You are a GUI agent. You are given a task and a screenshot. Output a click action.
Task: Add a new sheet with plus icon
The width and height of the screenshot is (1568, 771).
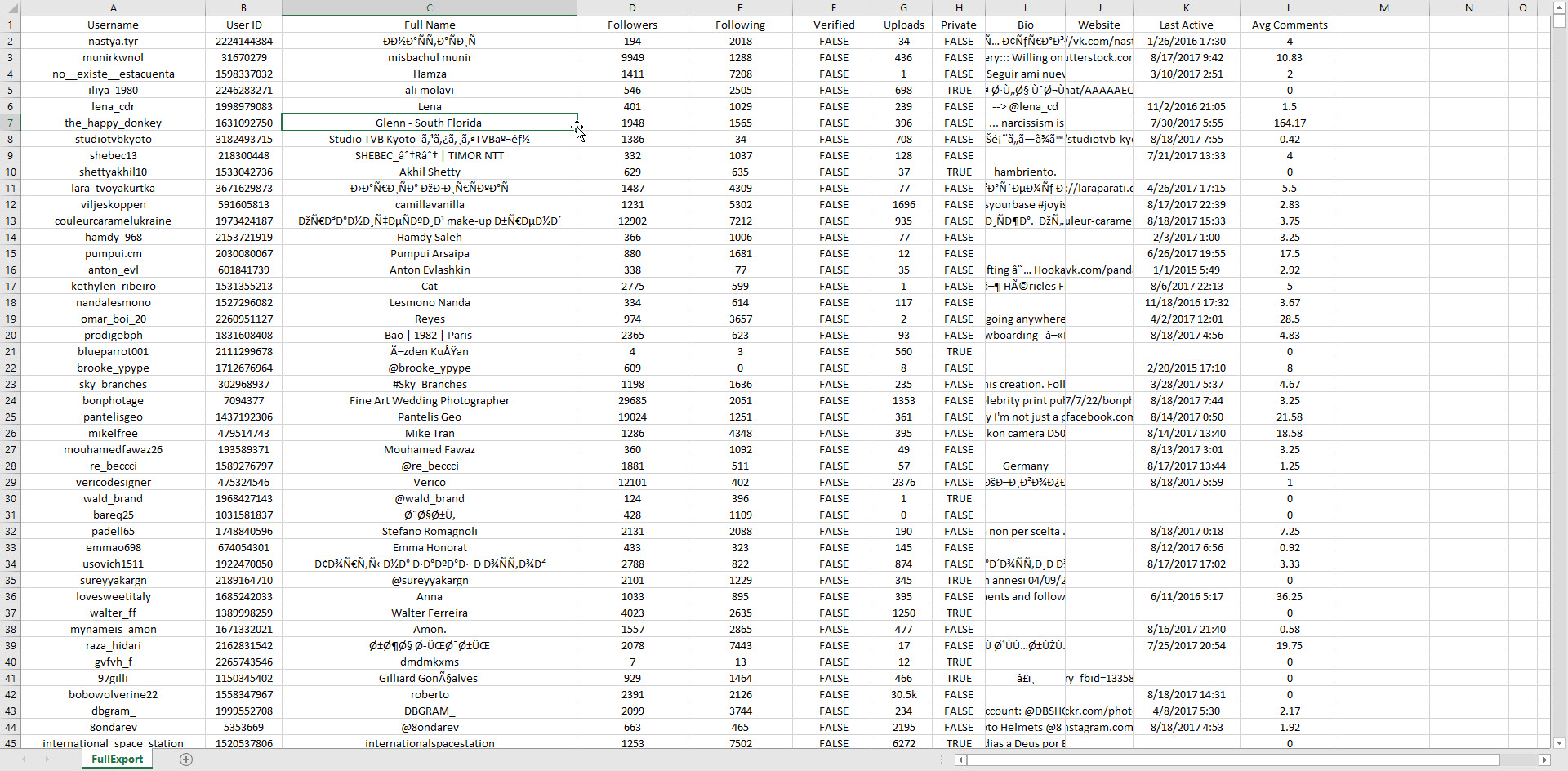pos(186,760)
